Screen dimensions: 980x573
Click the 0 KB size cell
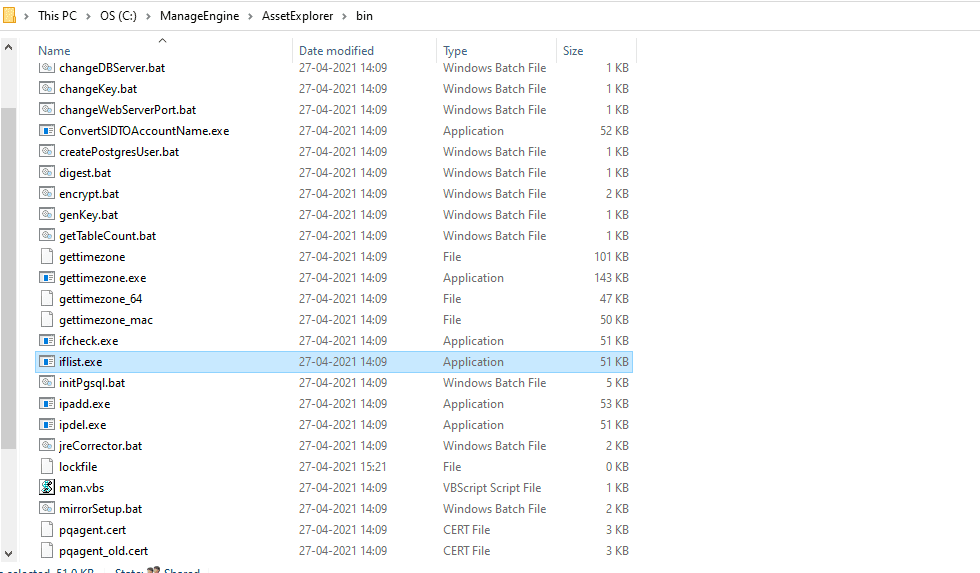617,467
